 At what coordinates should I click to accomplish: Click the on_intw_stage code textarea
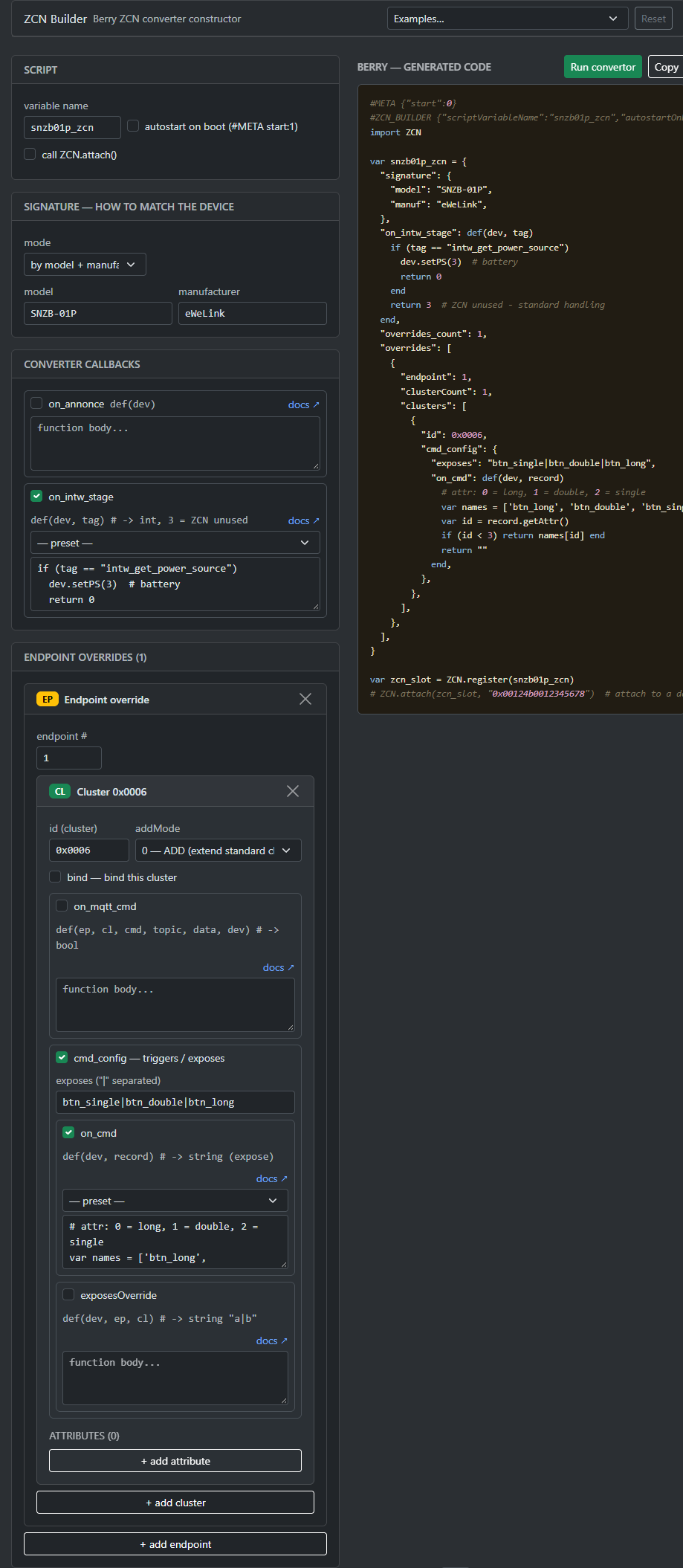(175, 584)
